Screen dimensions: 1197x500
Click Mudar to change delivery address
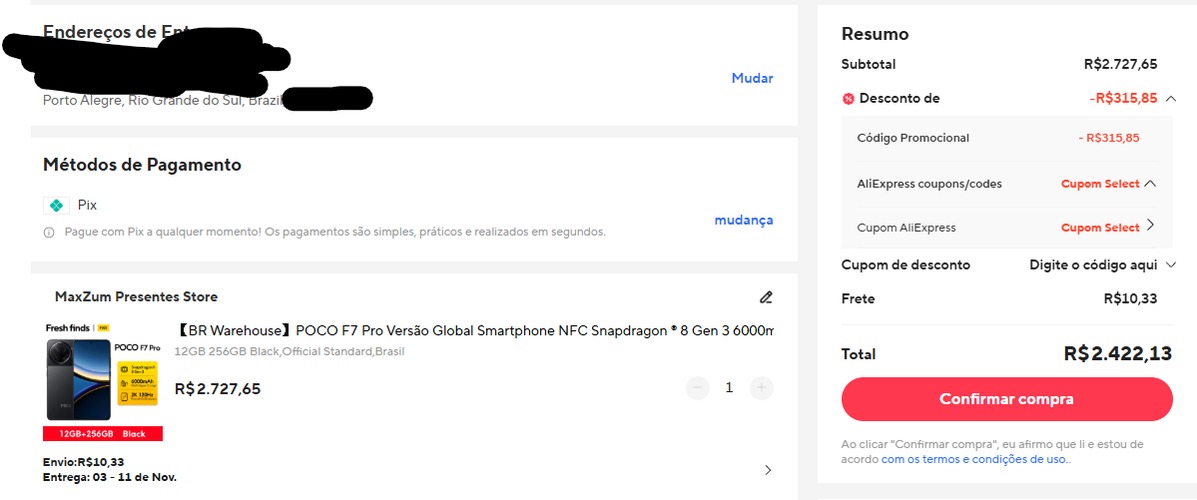pos(752,78)
